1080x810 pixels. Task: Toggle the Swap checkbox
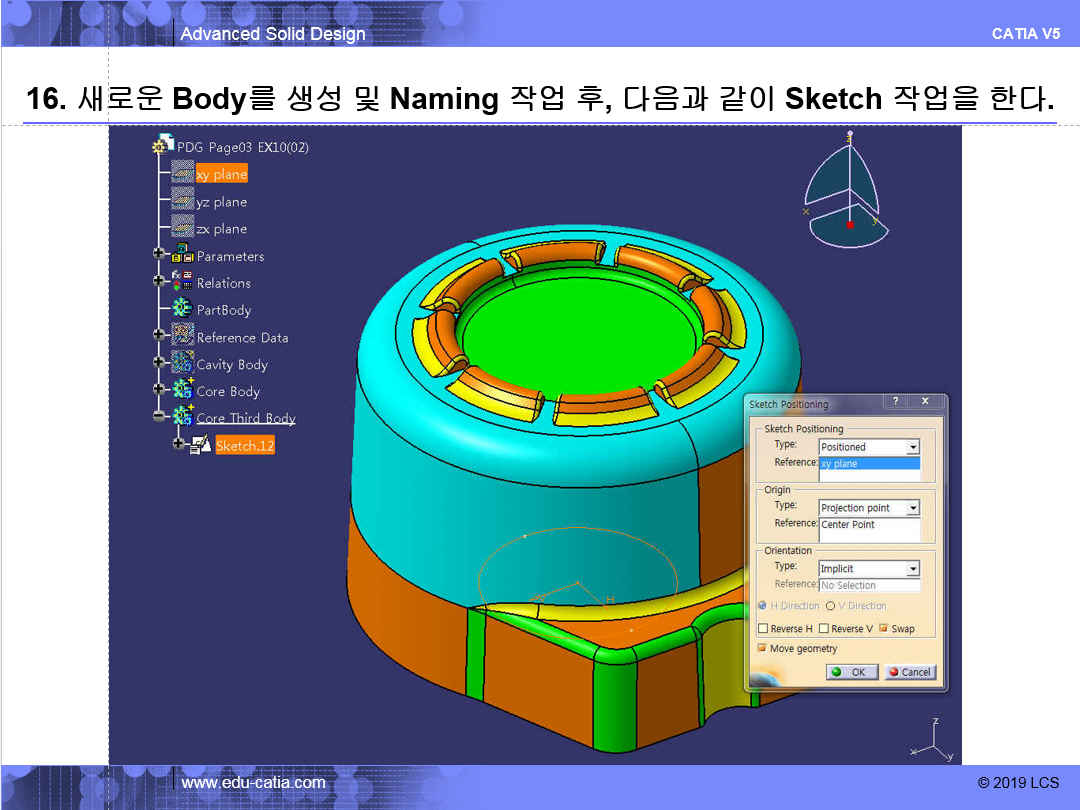point(884,629)
